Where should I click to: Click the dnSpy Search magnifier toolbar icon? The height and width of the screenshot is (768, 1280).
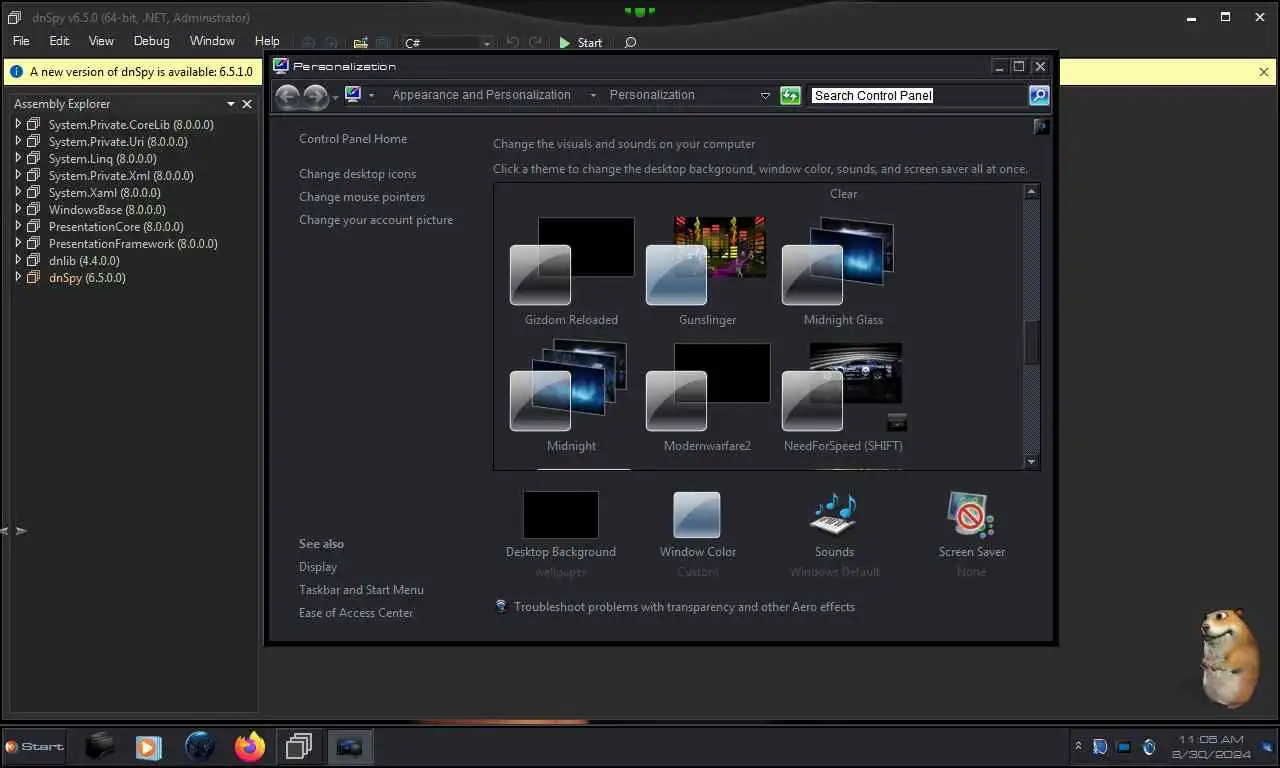[630, 43]
